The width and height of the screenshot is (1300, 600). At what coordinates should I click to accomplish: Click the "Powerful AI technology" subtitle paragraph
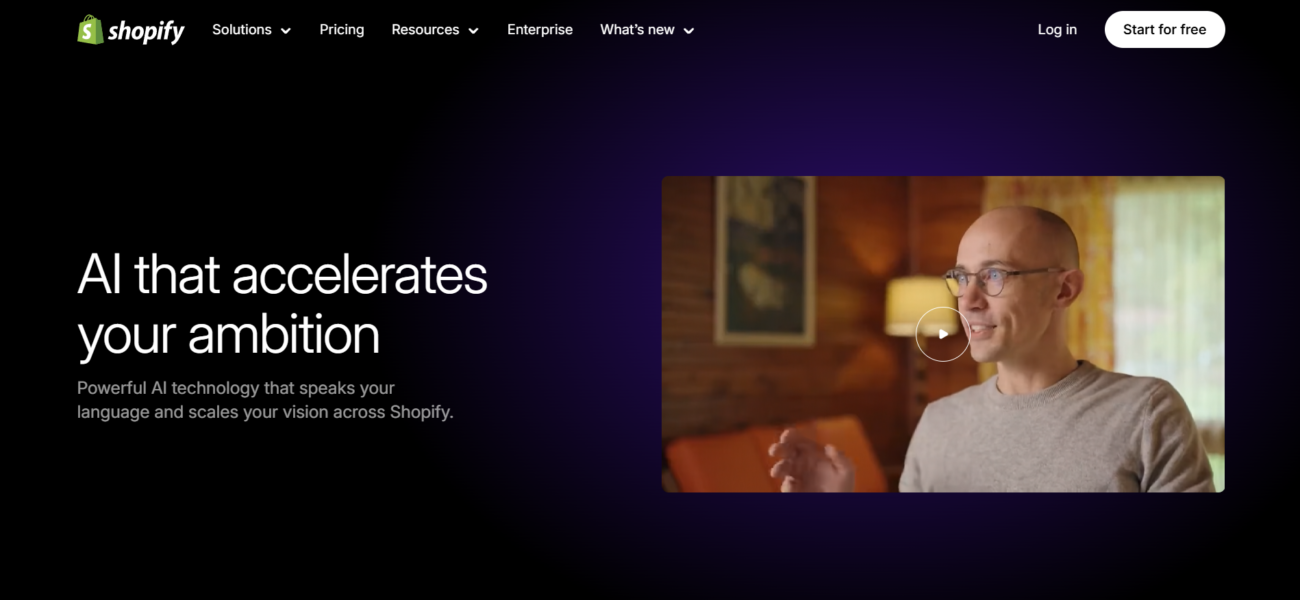click(x=265, y=399)
